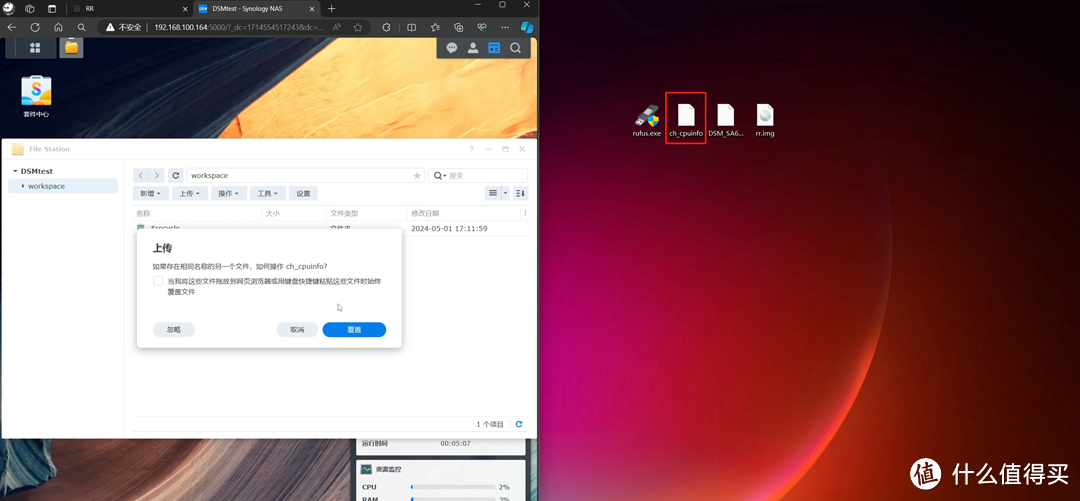Expand the 新增 dropdown menu
1080x501 pixels.
[150, 193]
